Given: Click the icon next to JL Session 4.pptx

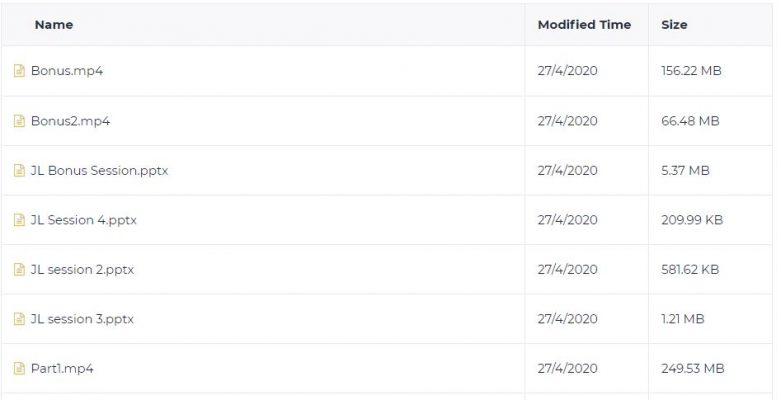Looking at the screenshot, I should [19, 220].
